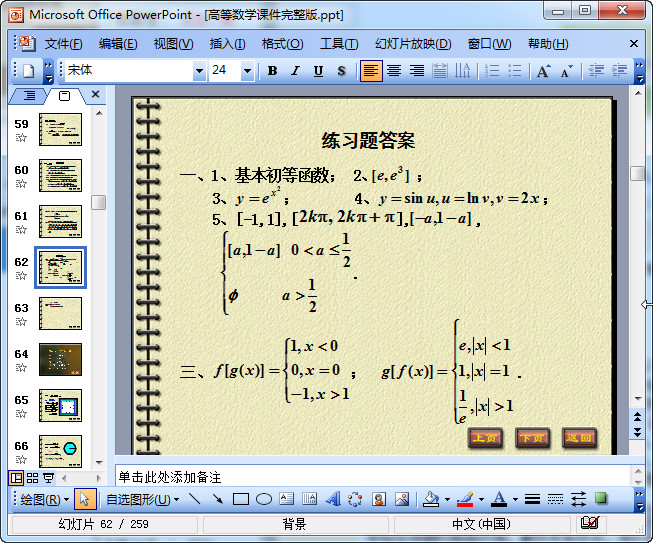Click the Distributed alignment icon
The height and width of the screenshot is (543, 653).
[439, 71]
